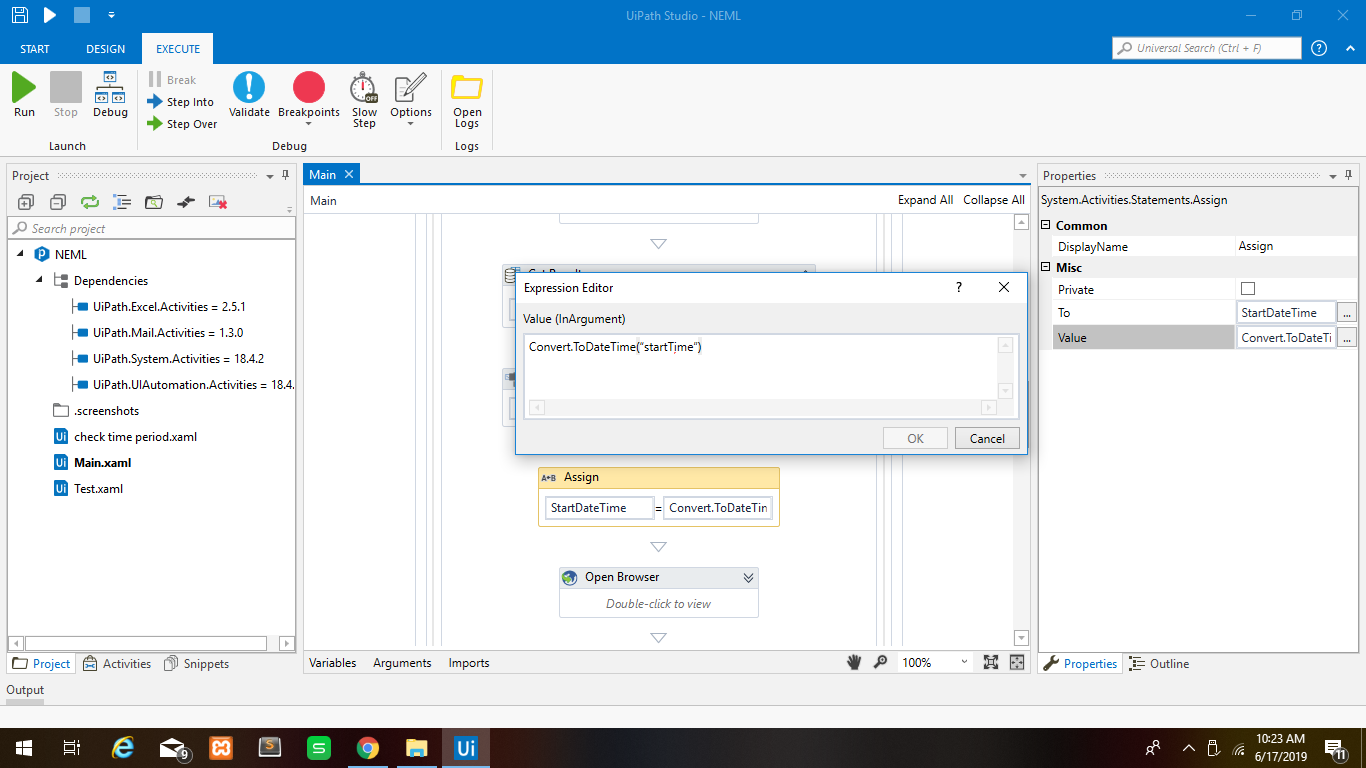Image resolution: width=1366 pixels, height=768 pixels.
Task: Collapse the Misc property section
Action: click(x=1046, y=267)
